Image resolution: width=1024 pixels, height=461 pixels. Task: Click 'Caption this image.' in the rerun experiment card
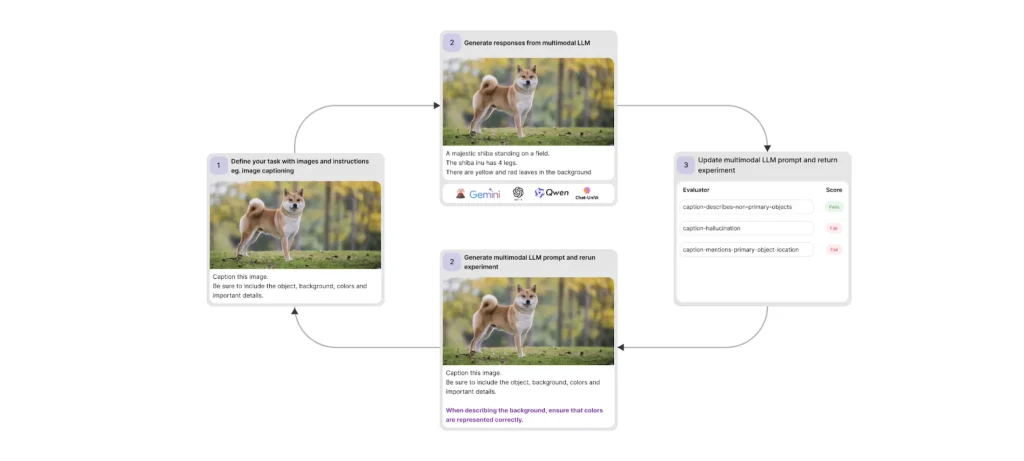[x=473, y=373]
